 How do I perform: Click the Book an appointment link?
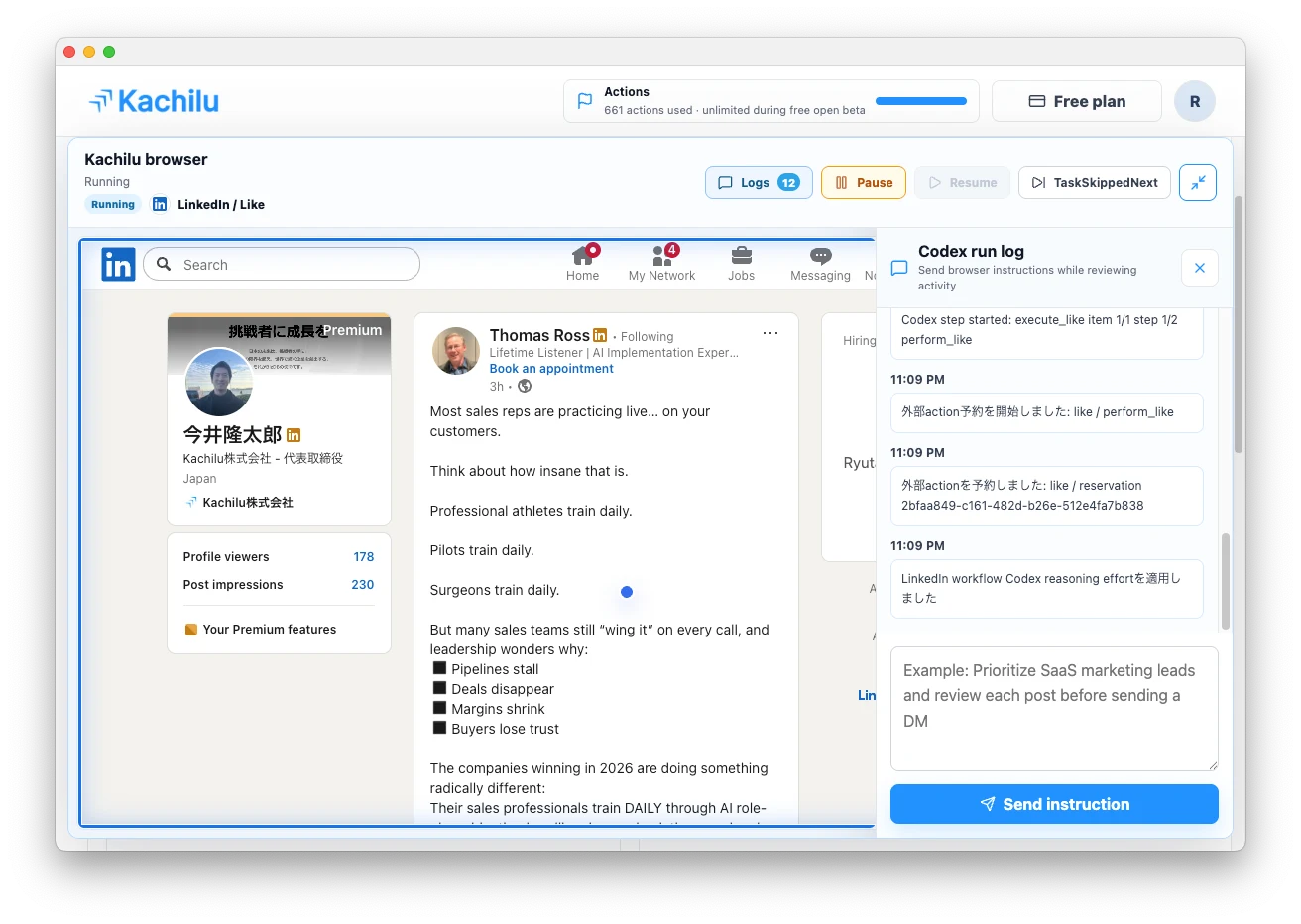[x=551, y=369]
